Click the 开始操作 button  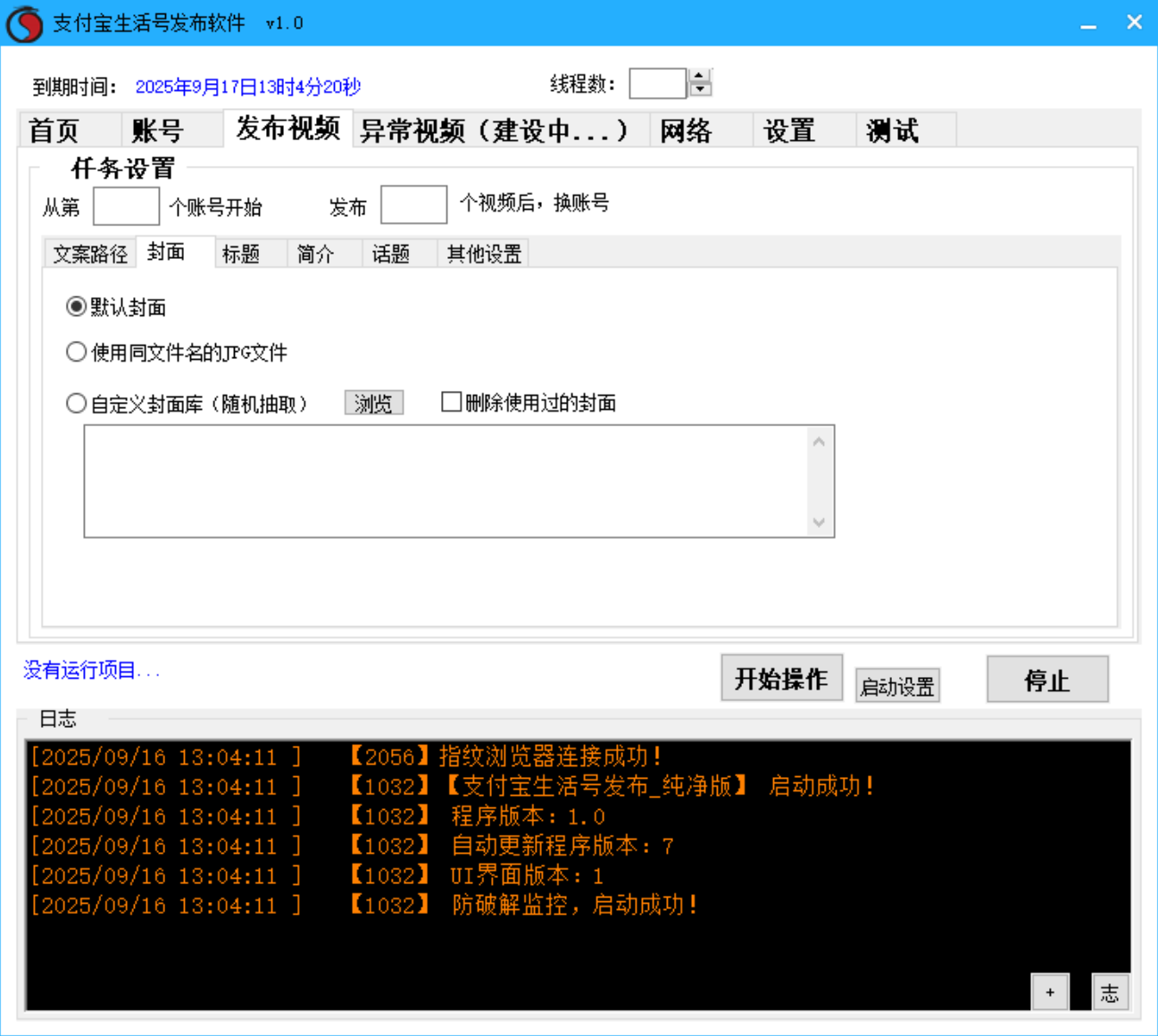point(781,677)
